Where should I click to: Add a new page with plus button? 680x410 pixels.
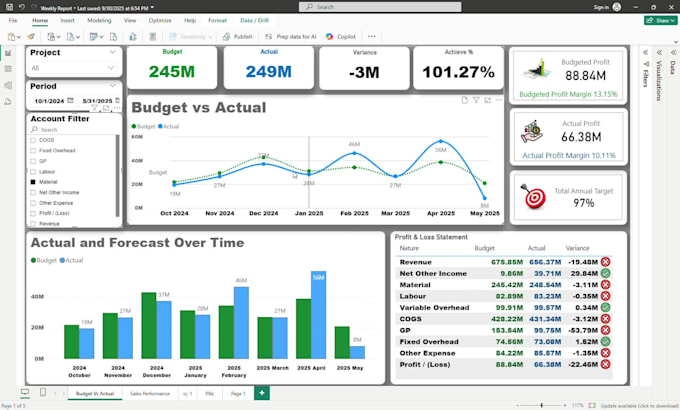pos(262,393)
